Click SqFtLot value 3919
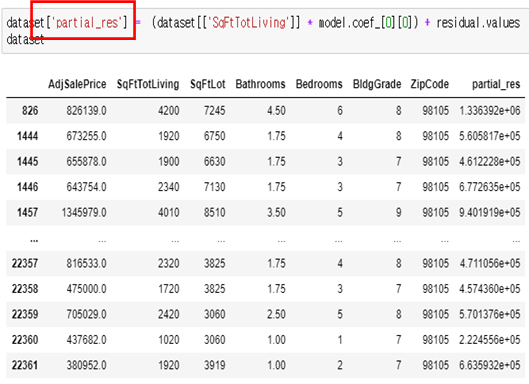The image size is (529, 384). coord(215,365)
